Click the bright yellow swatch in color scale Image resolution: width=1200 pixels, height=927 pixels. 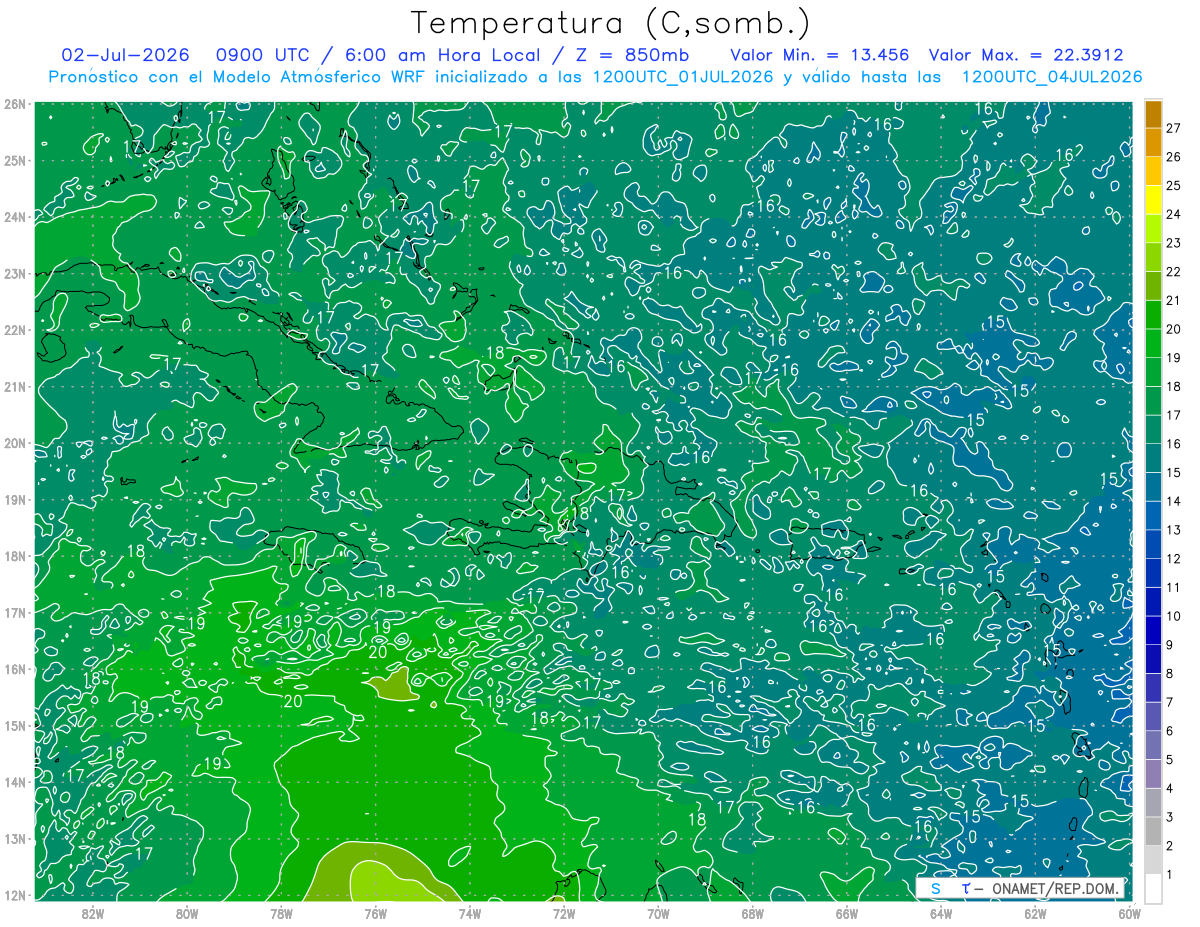pos(1153,200)
